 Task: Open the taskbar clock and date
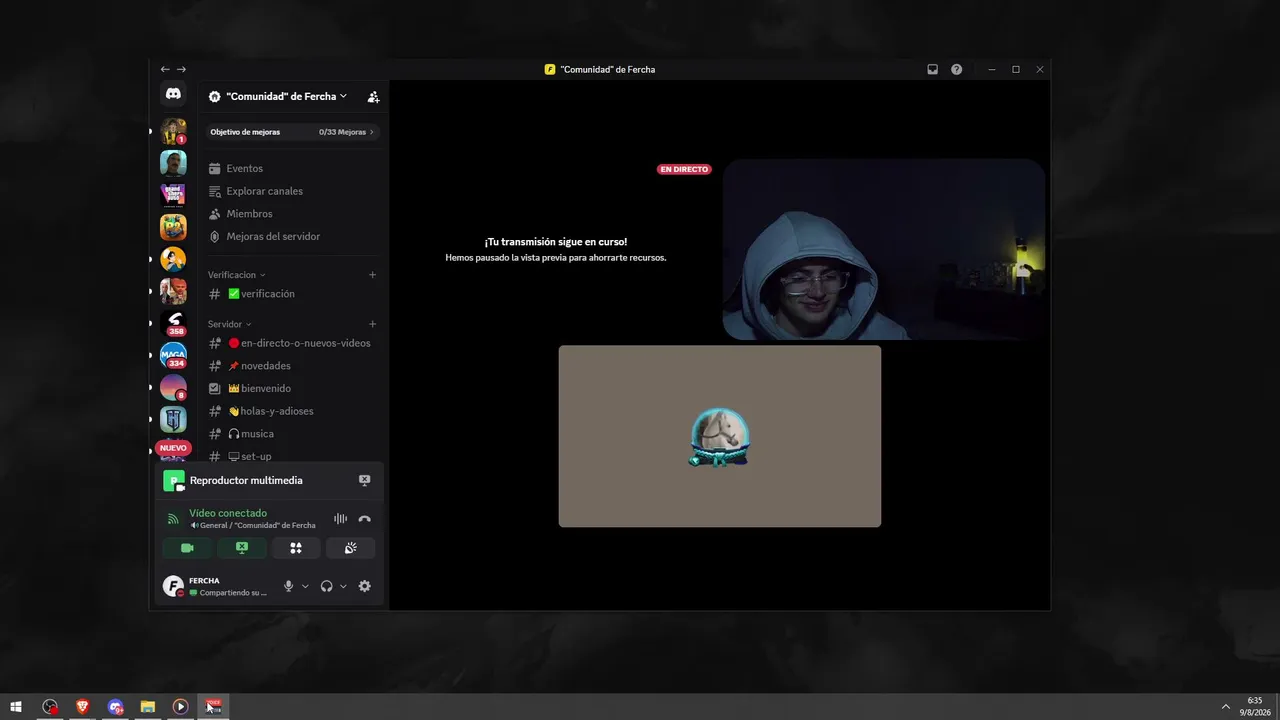pos(1255,707)
